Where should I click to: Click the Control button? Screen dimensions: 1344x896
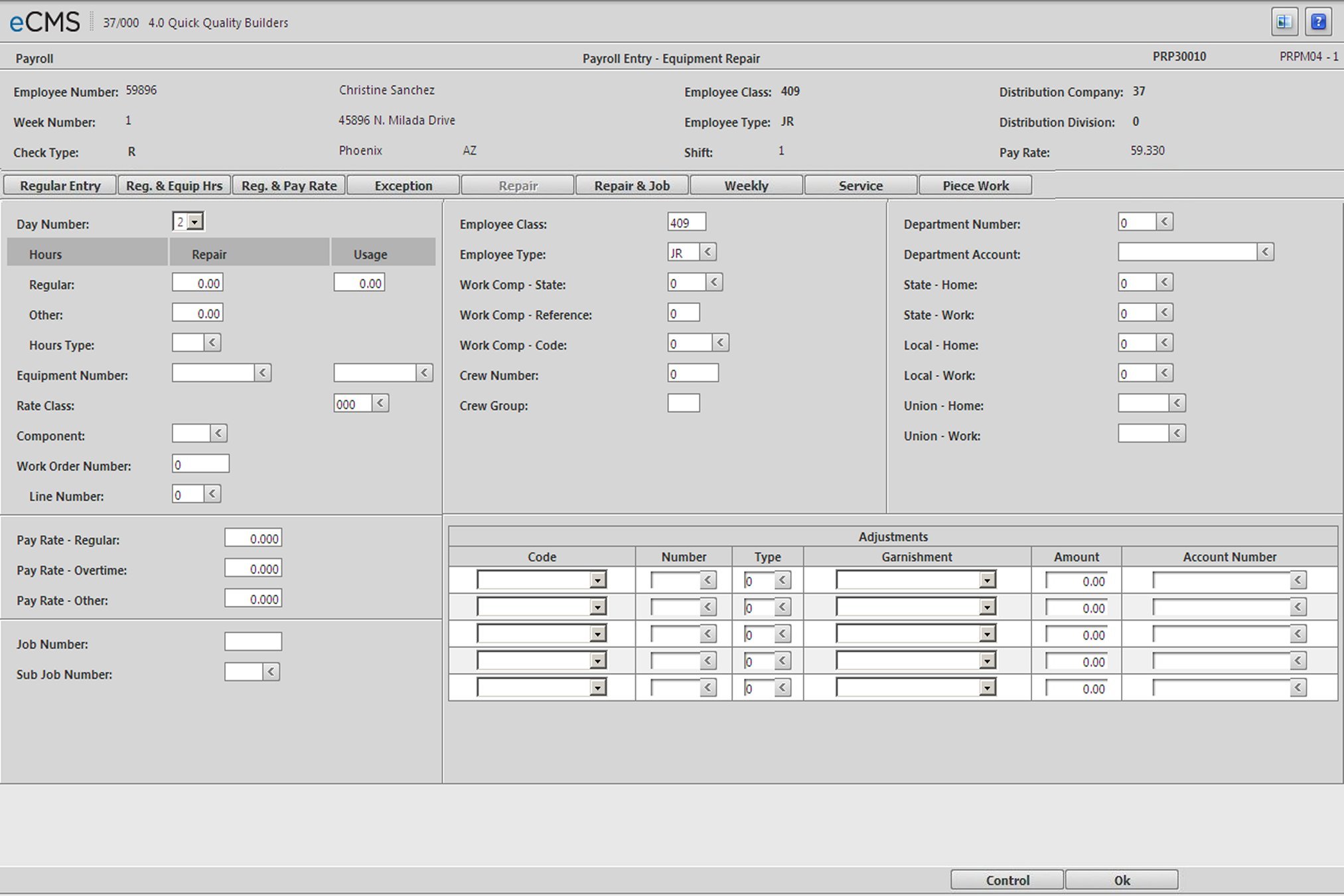(x=1008, y=880)
